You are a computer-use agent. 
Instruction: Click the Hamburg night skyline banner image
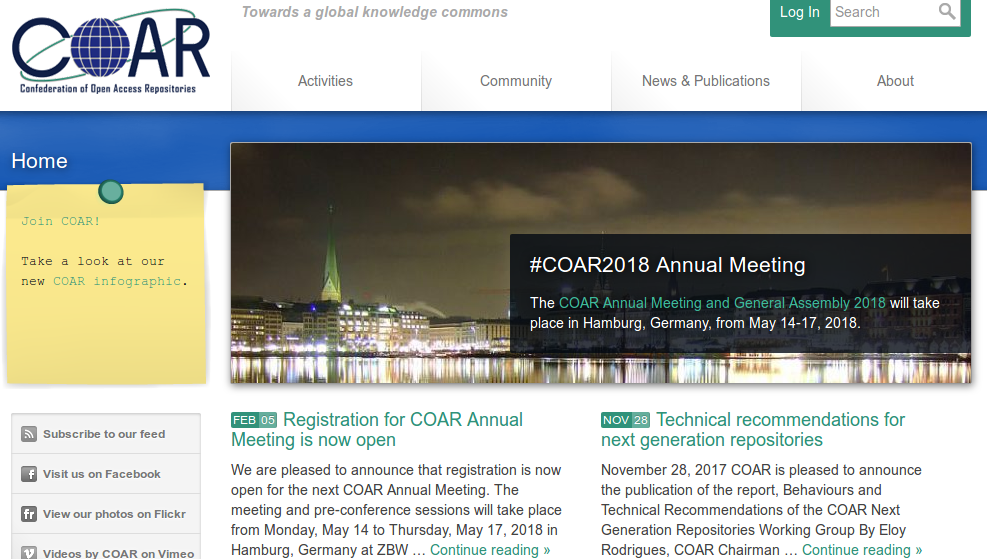(370, 262)
